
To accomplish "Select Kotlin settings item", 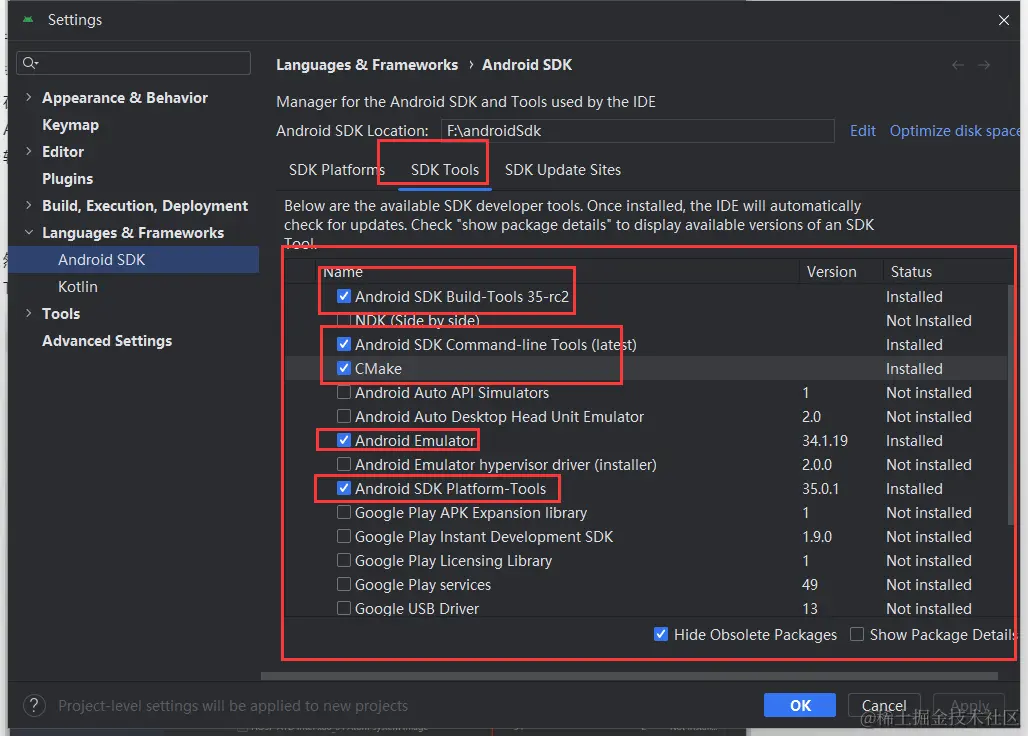I will pos(77,286).
